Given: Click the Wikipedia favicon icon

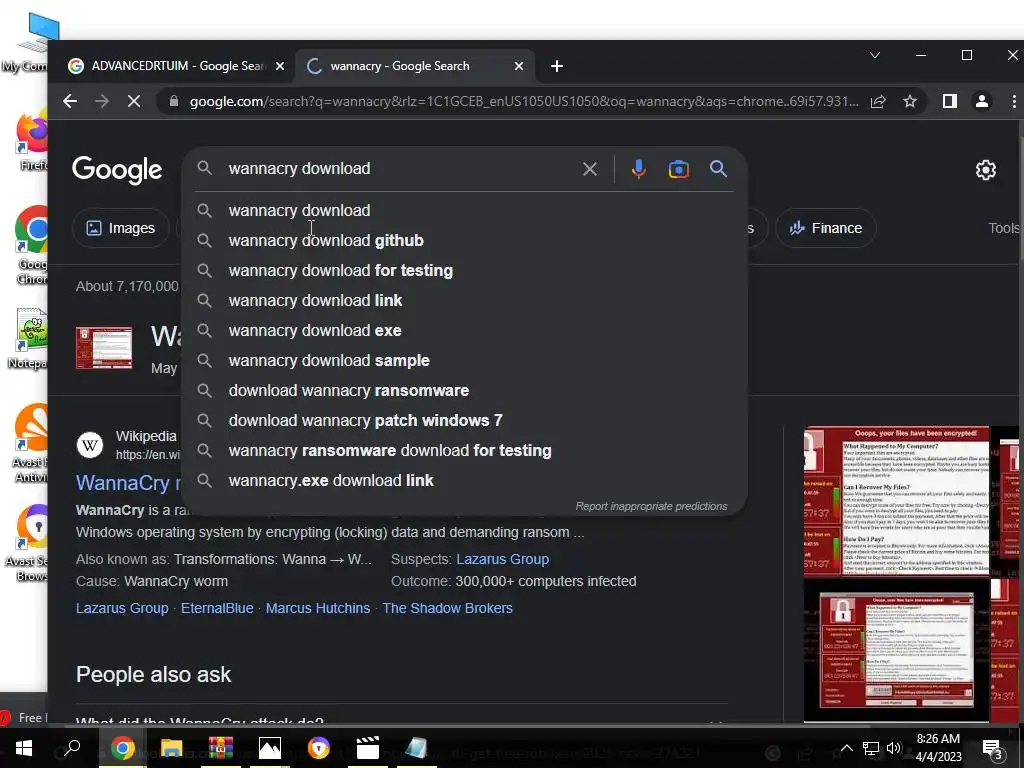Looking at the screenshot, I should pos(90,445).
